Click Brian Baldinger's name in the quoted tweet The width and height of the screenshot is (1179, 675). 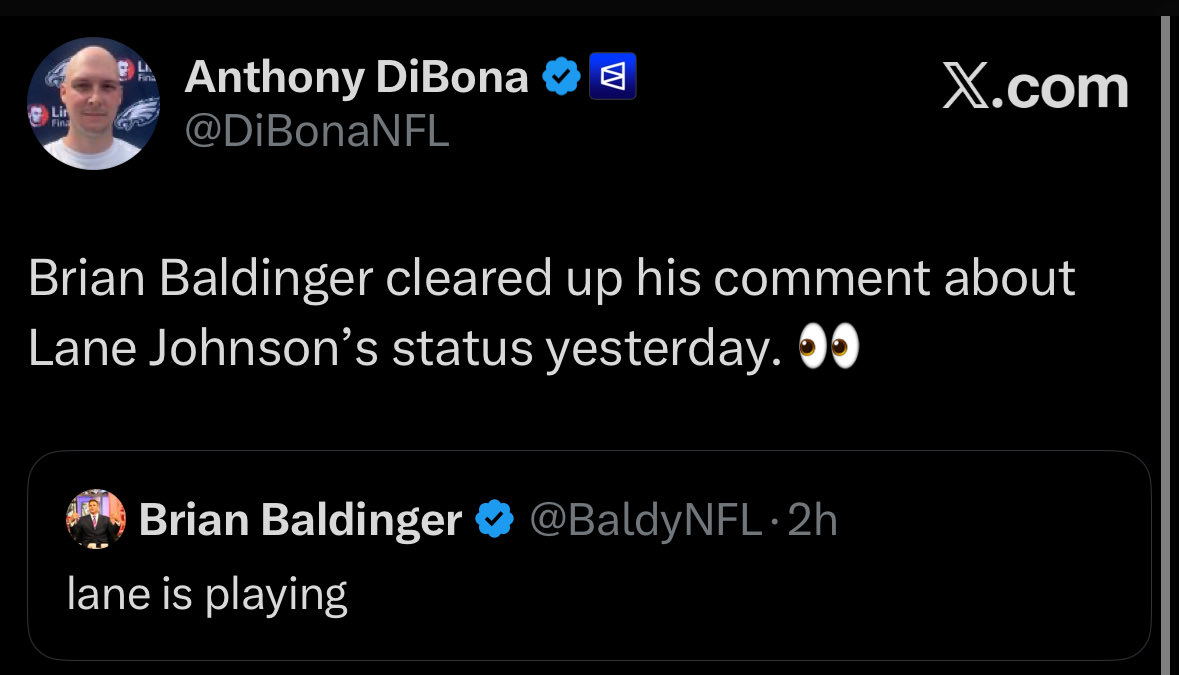click(300, 520)
